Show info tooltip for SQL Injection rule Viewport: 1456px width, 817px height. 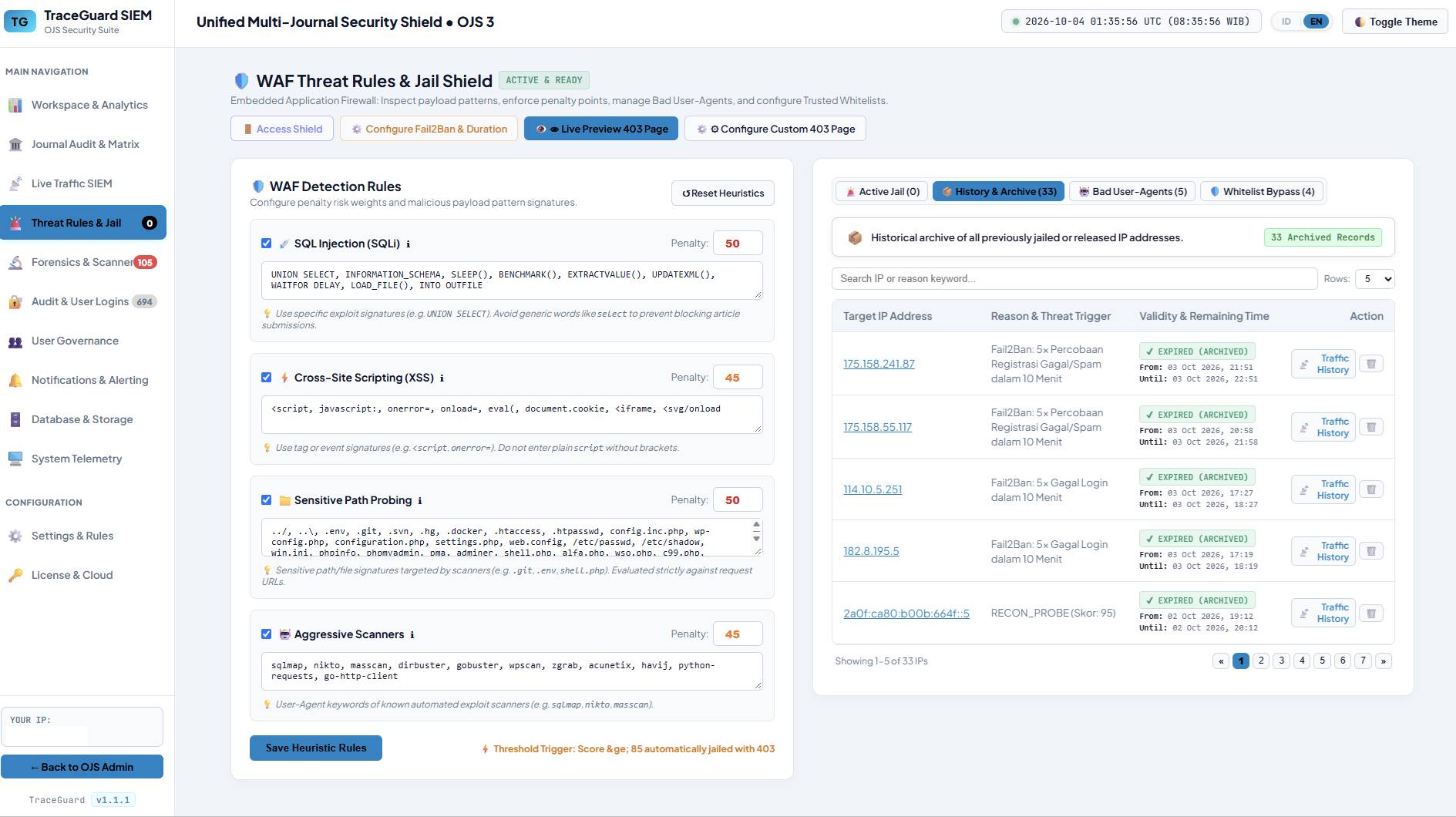409,244
